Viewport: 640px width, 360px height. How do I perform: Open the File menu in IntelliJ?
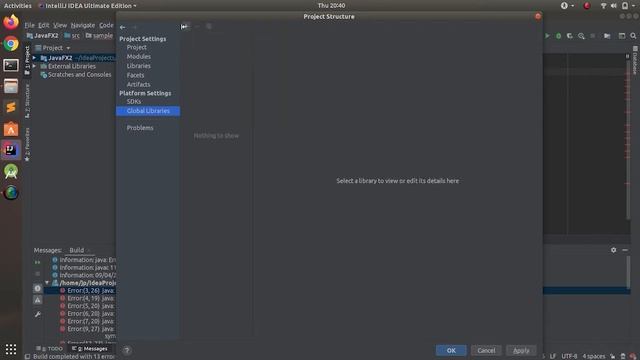29,25
